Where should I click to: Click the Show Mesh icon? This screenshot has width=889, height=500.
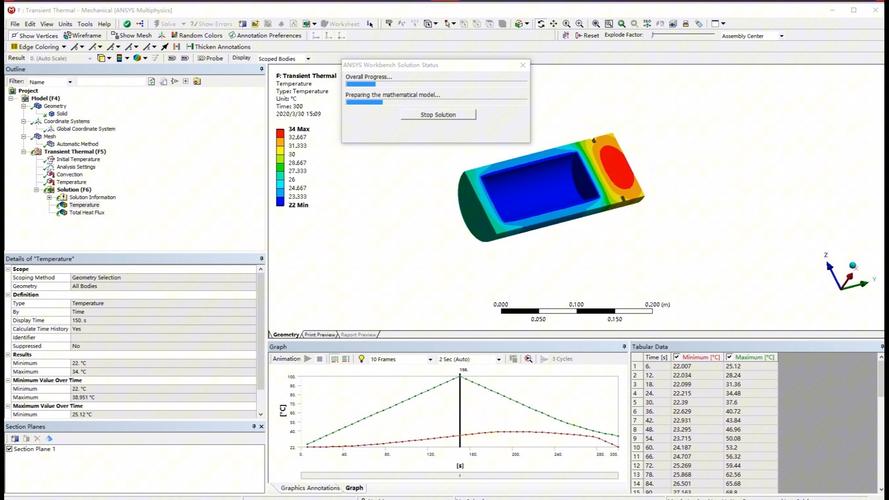(132, 35)
